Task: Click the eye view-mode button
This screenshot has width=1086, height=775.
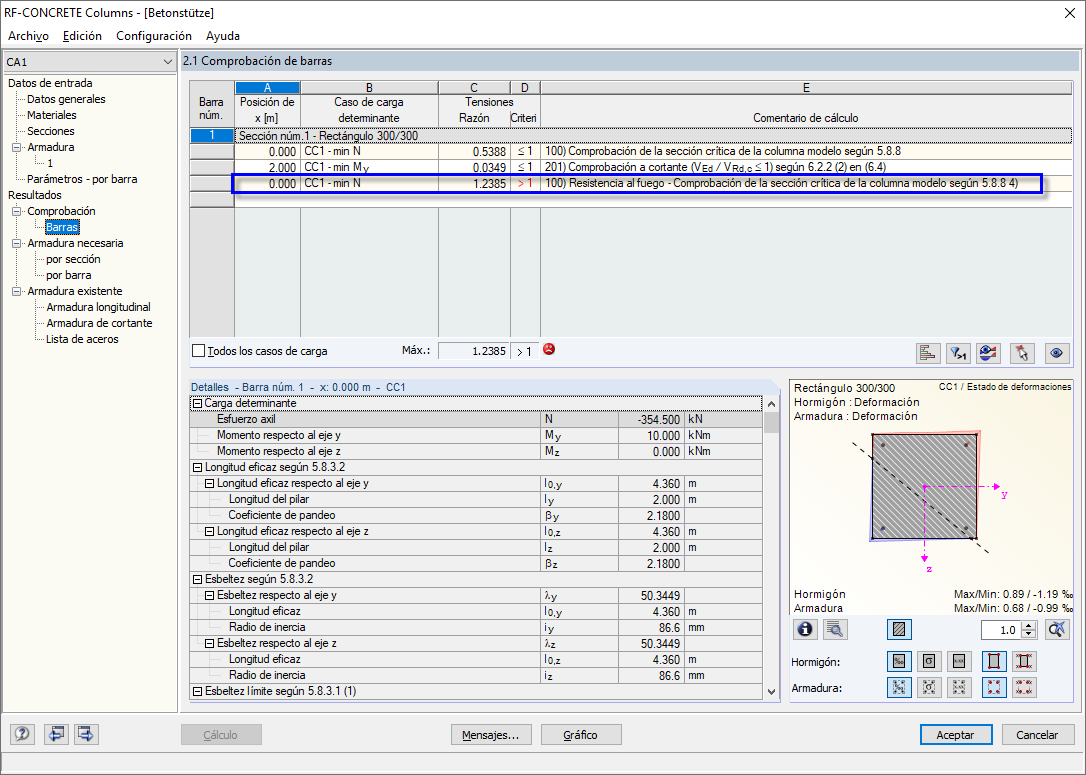Action: pos(1056,353)
